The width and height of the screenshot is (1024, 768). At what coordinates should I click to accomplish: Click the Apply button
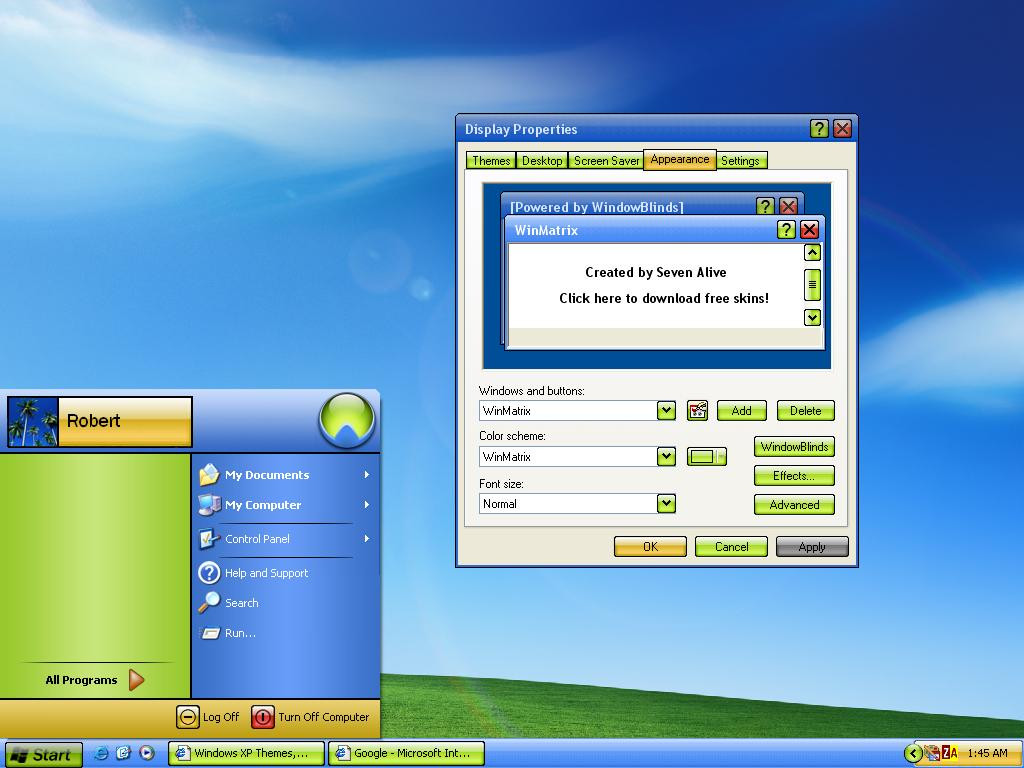coord(812,547)
